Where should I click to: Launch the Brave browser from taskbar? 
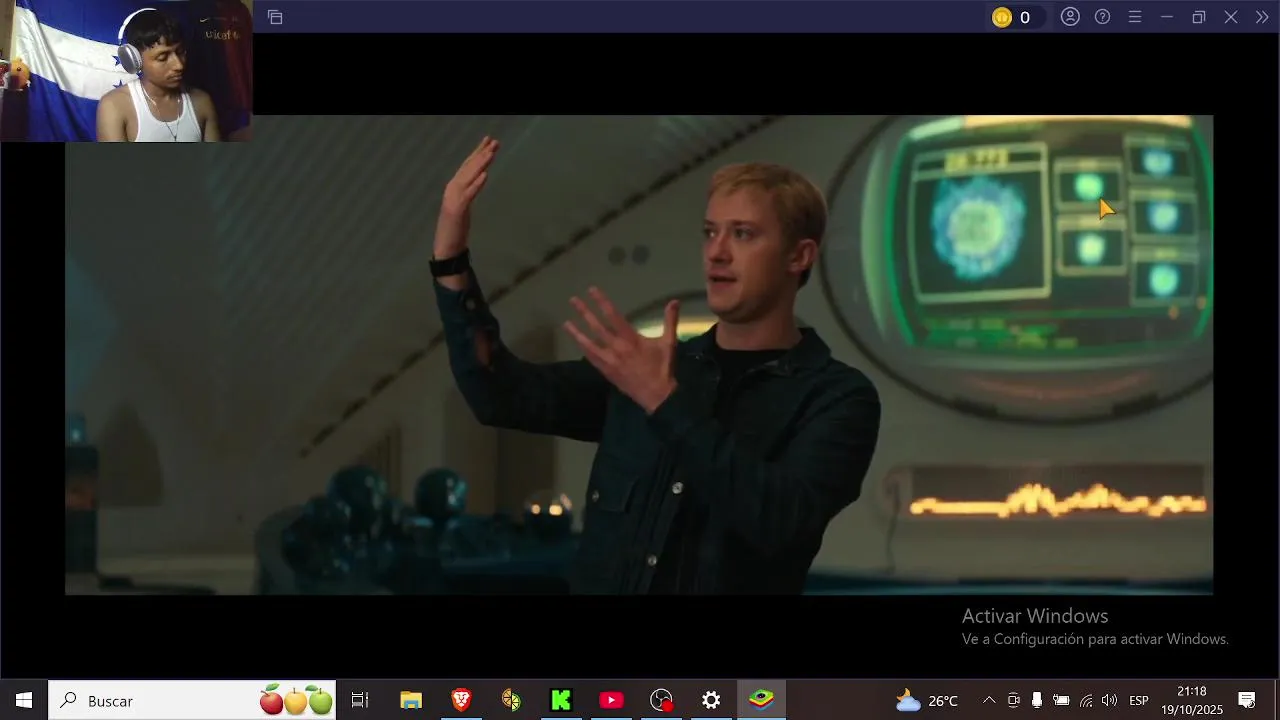tap(461, 700)
